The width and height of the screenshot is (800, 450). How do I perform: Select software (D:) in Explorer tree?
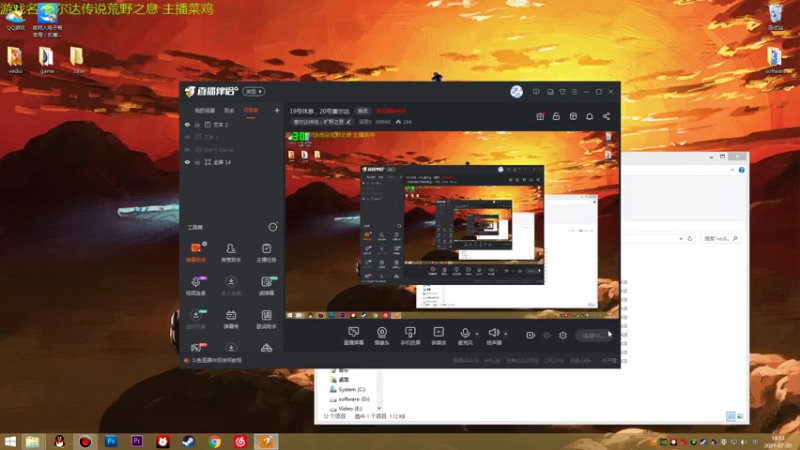pos(349,399)
